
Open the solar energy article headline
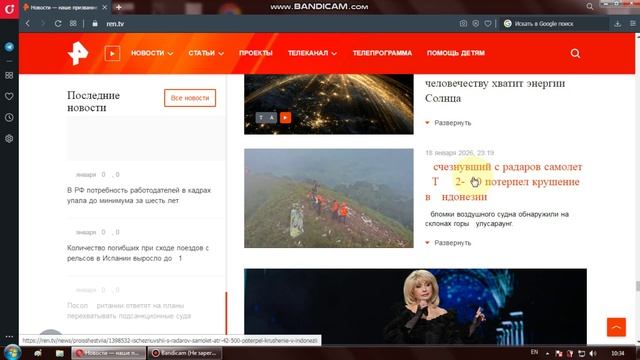495,91
